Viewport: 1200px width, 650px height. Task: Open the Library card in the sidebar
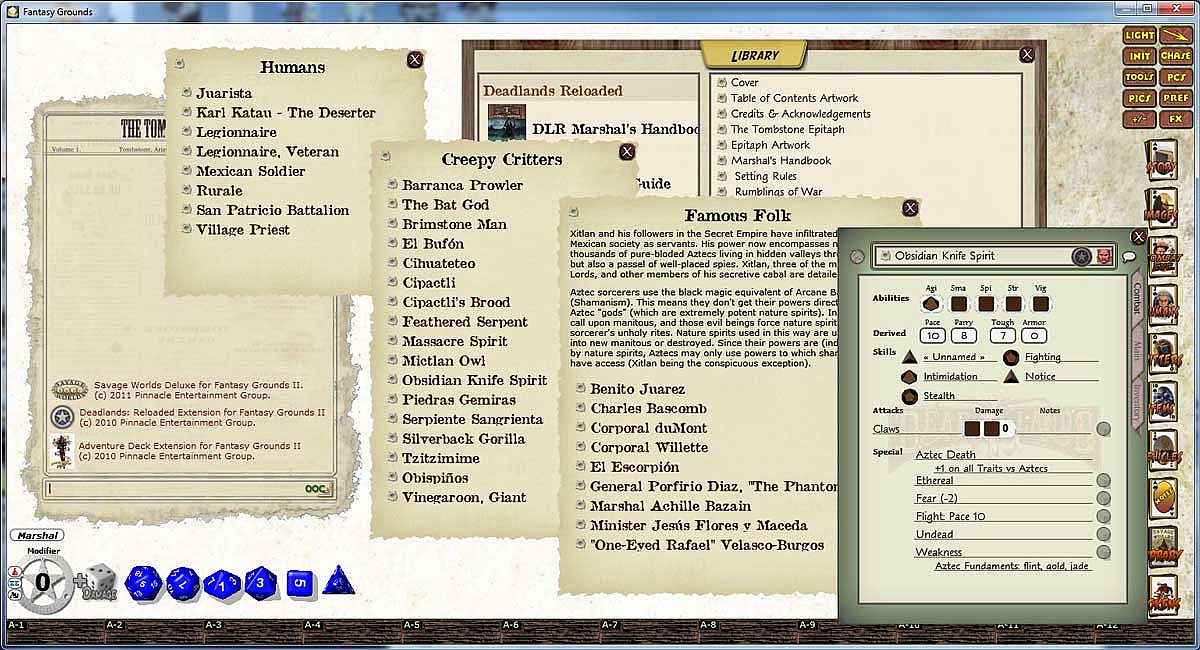click(x=1163, y=548)
